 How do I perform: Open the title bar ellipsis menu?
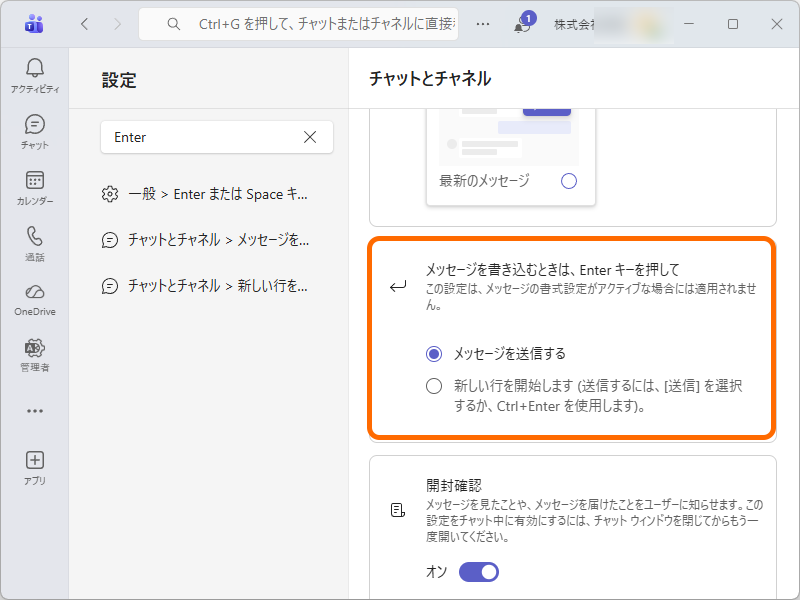(x=482, y=24)
